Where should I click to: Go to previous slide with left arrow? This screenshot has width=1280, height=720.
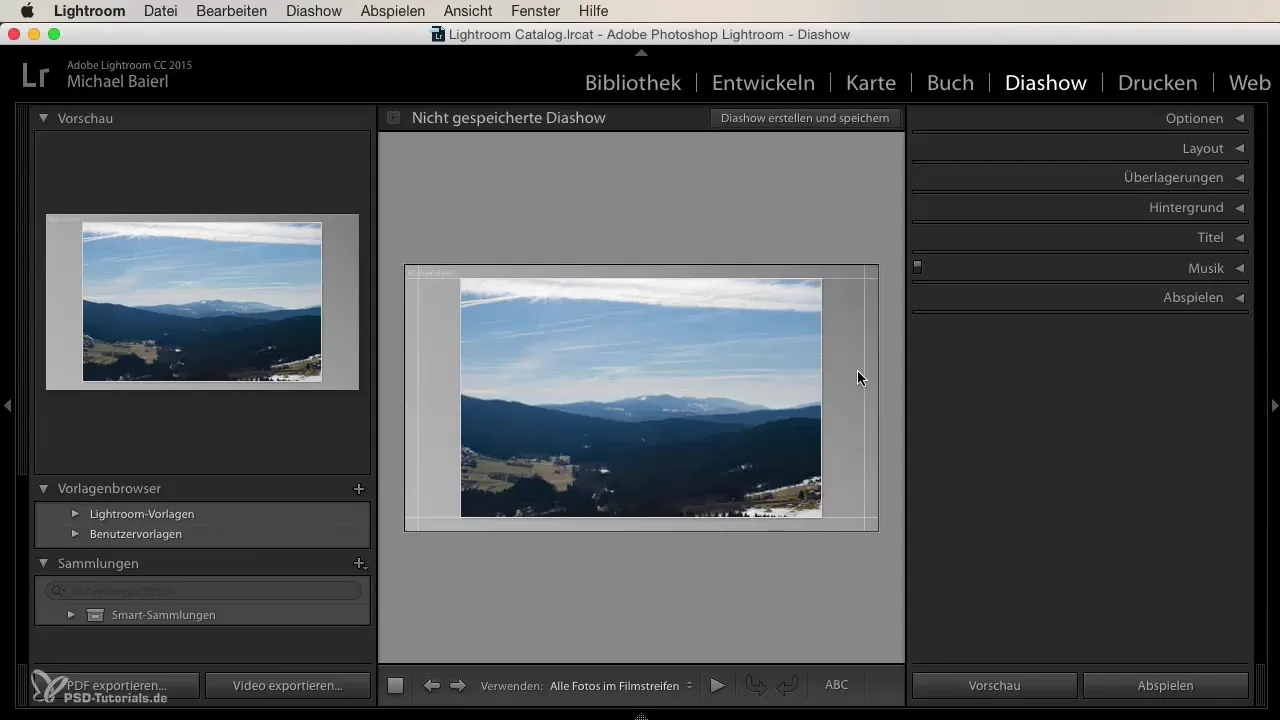[x=432, y=686]
